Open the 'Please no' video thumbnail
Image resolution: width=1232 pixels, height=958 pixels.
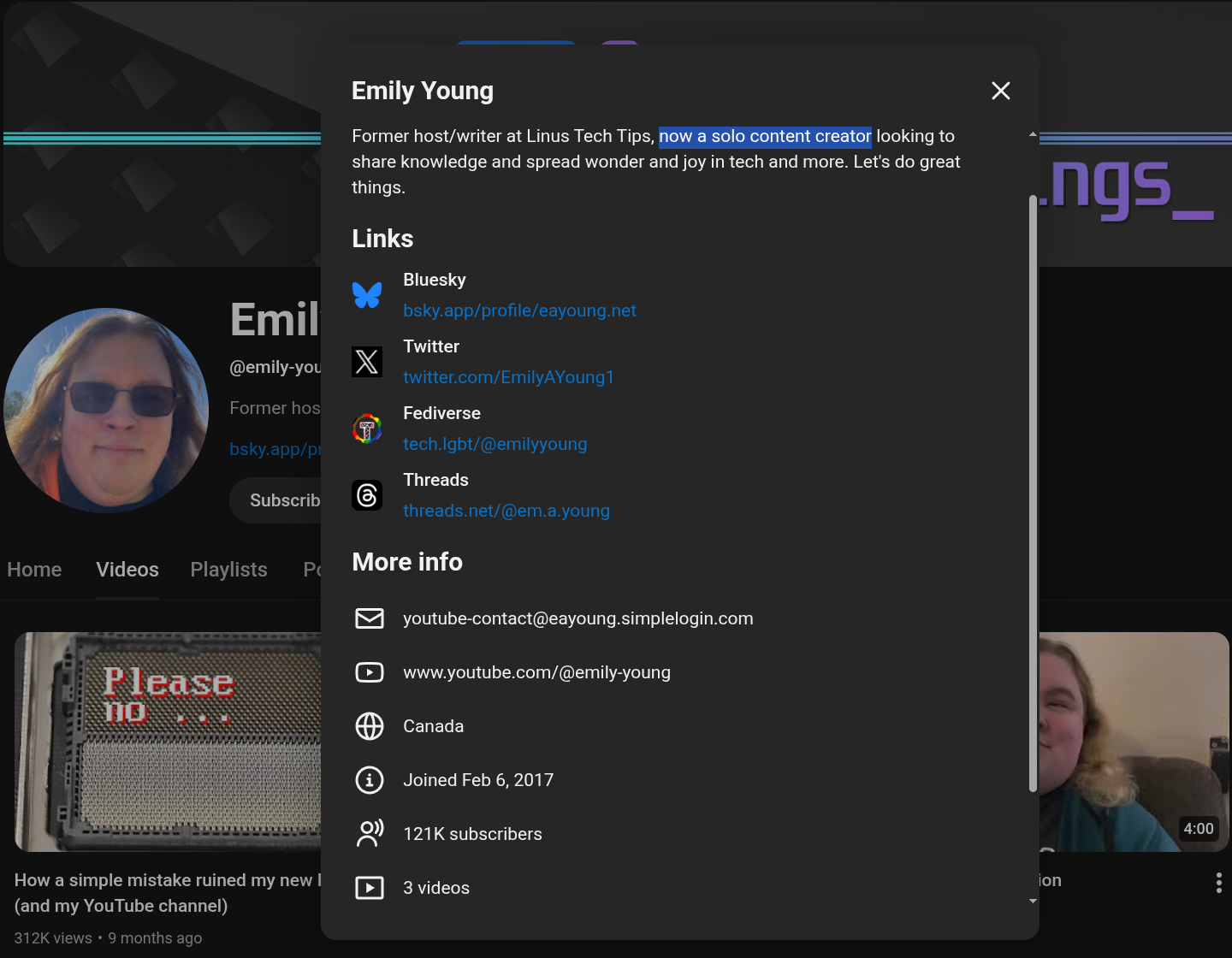[x=168, y=742]
